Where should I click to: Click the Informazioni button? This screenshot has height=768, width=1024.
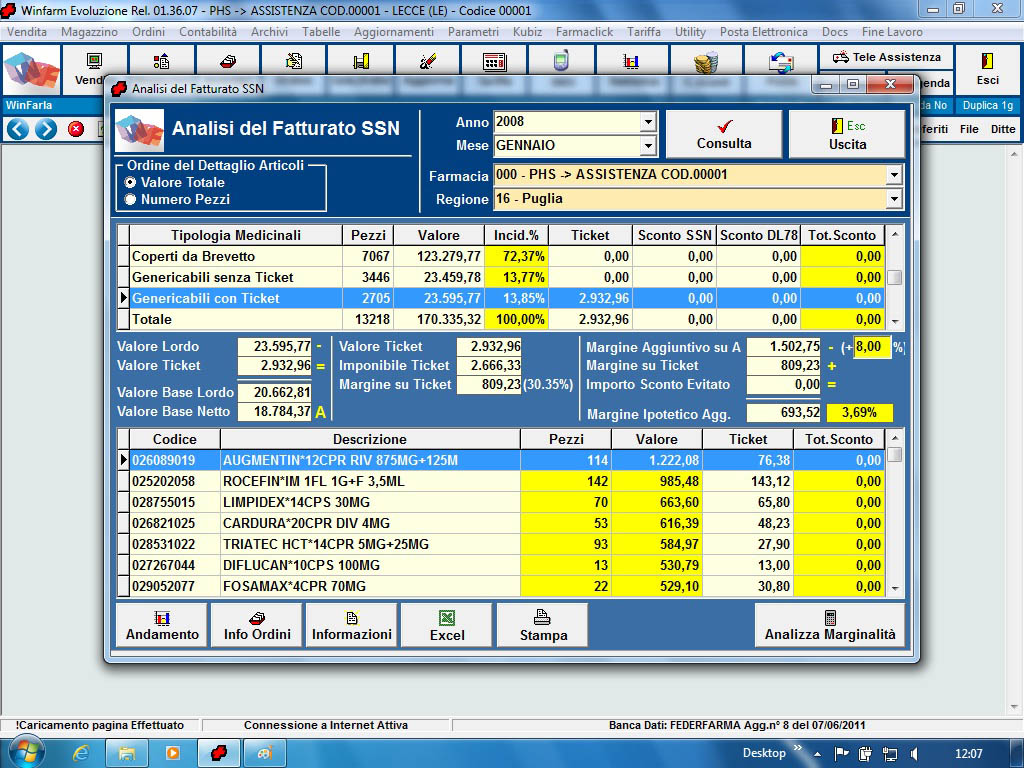[352, 625]
